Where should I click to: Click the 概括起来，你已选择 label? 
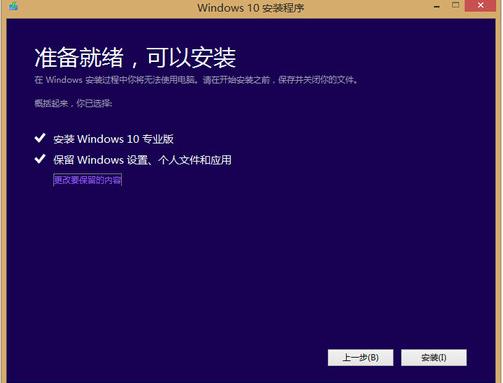pyautogui.click(x=73, y=104)
